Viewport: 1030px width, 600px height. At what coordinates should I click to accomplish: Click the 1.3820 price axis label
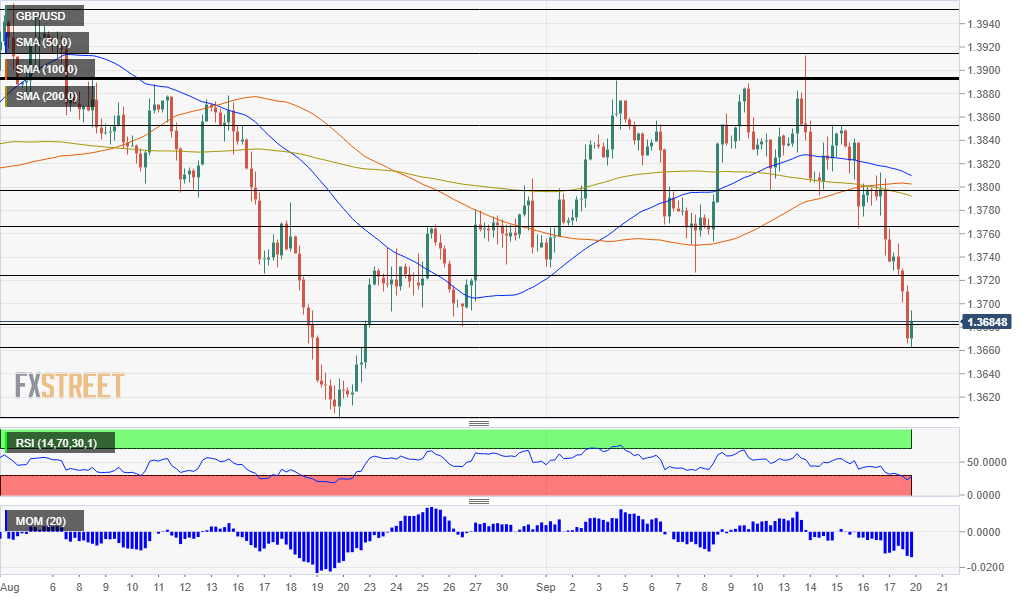pyautogui.click(x=983, y=164)
